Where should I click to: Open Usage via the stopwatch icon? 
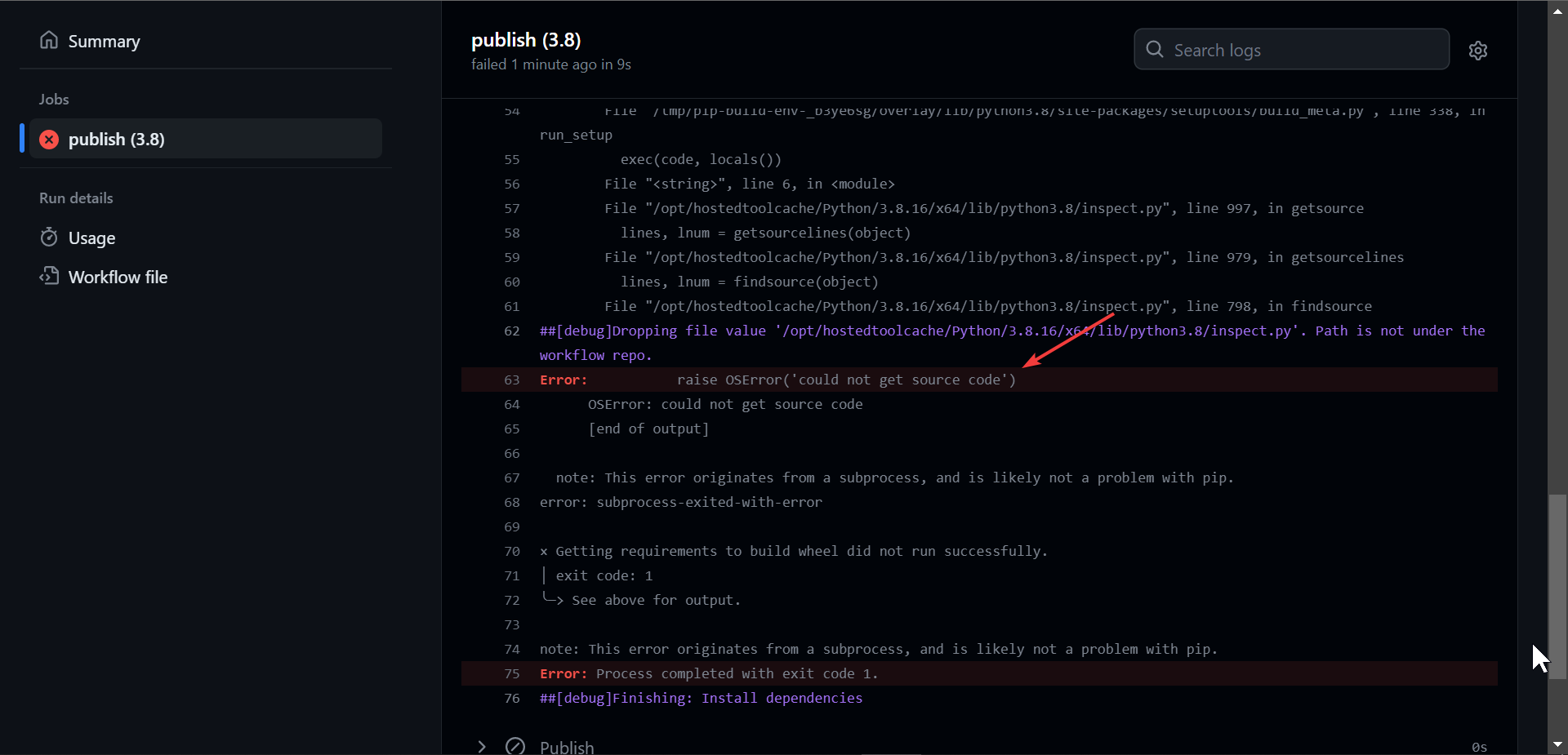pyautogui.click(x=49, y=238)
